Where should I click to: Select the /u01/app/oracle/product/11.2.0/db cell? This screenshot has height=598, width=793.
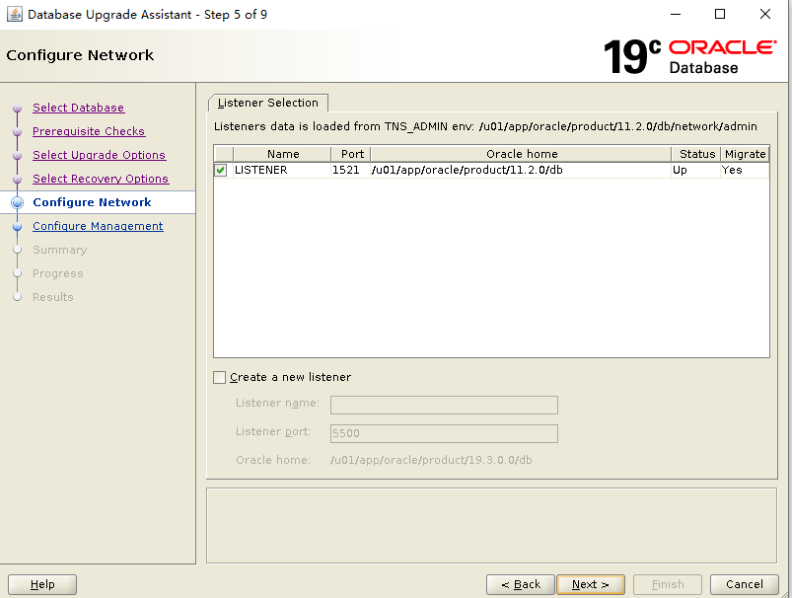coord(521,170)
